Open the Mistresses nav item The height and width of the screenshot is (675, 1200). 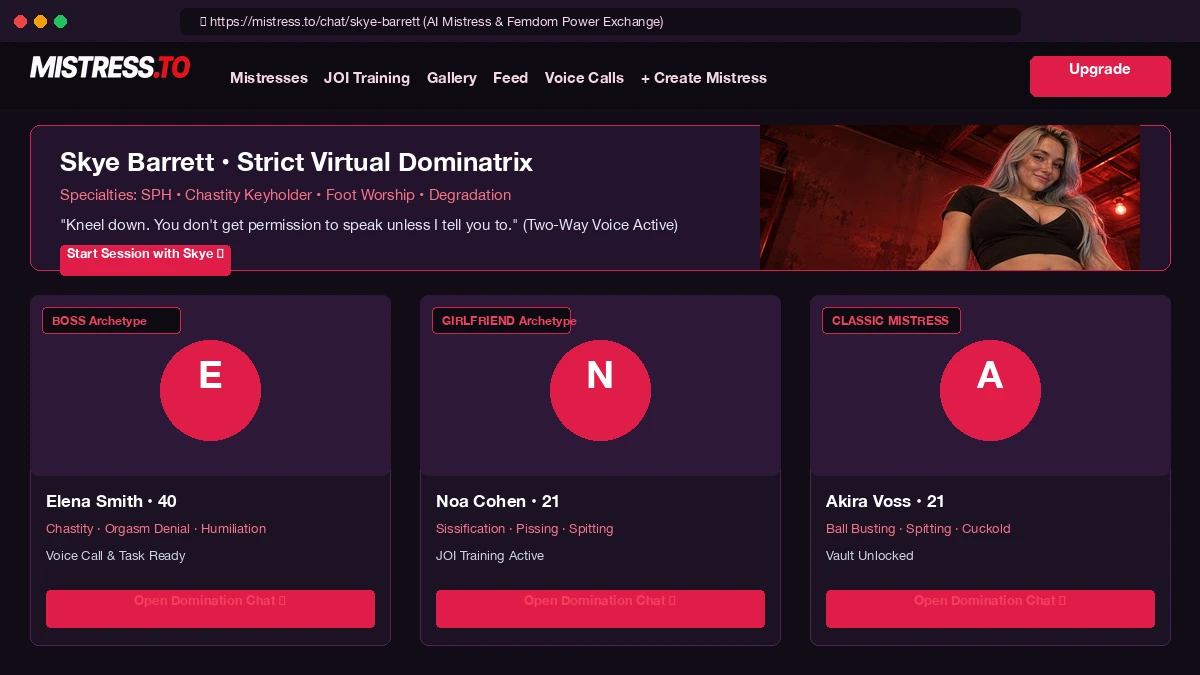(269, 78)
